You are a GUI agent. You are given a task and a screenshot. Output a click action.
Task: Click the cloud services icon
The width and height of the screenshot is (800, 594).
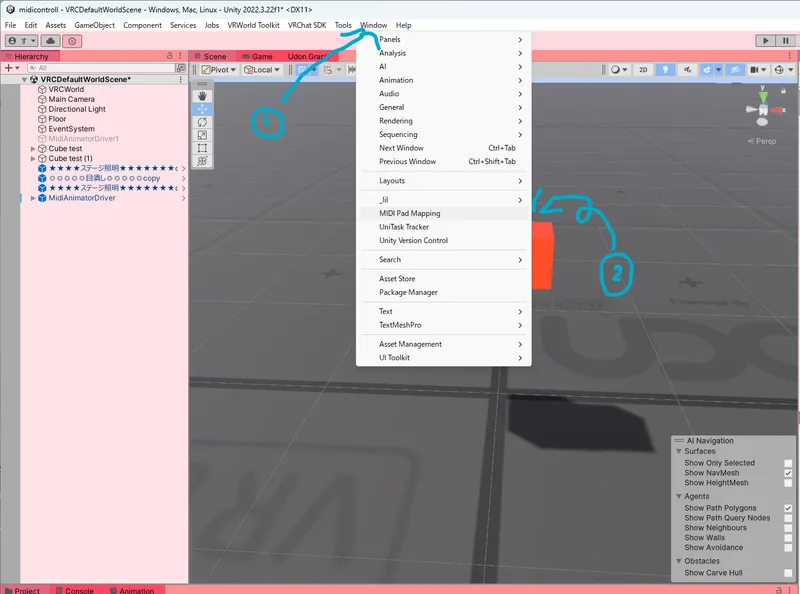click(48, 40)
